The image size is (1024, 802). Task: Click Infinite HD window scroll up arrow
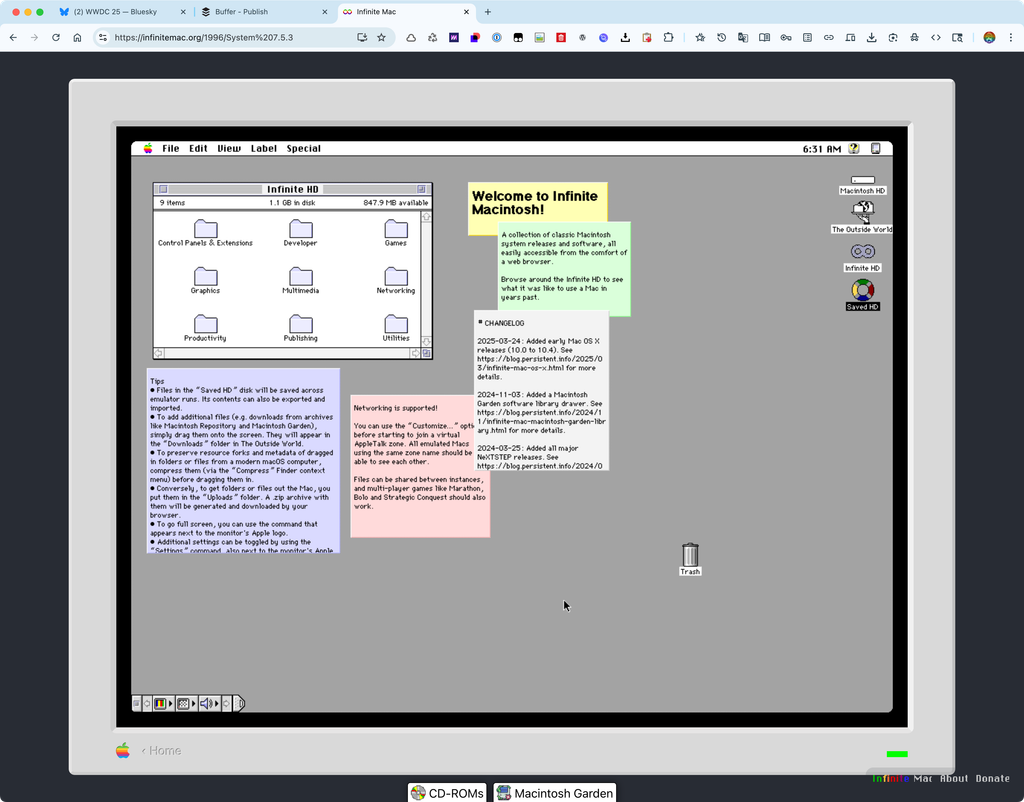coord(426,216)
